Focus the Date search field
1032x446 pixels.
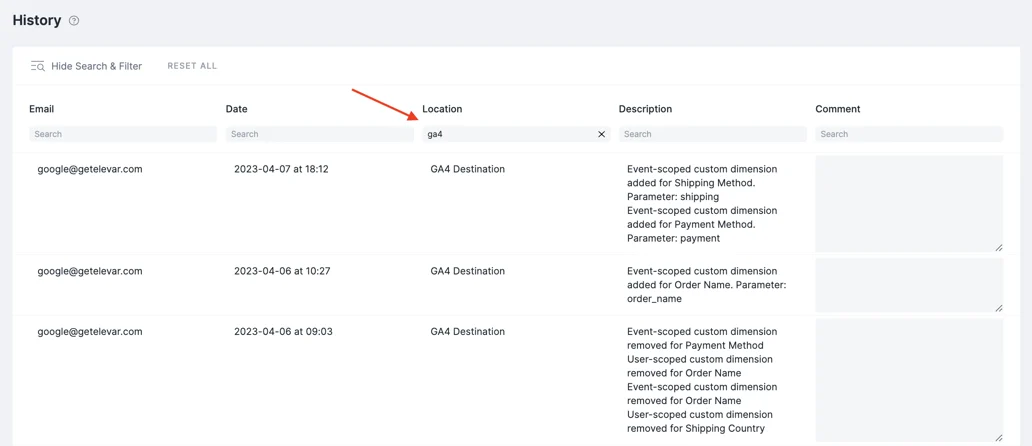coord(319,134)
